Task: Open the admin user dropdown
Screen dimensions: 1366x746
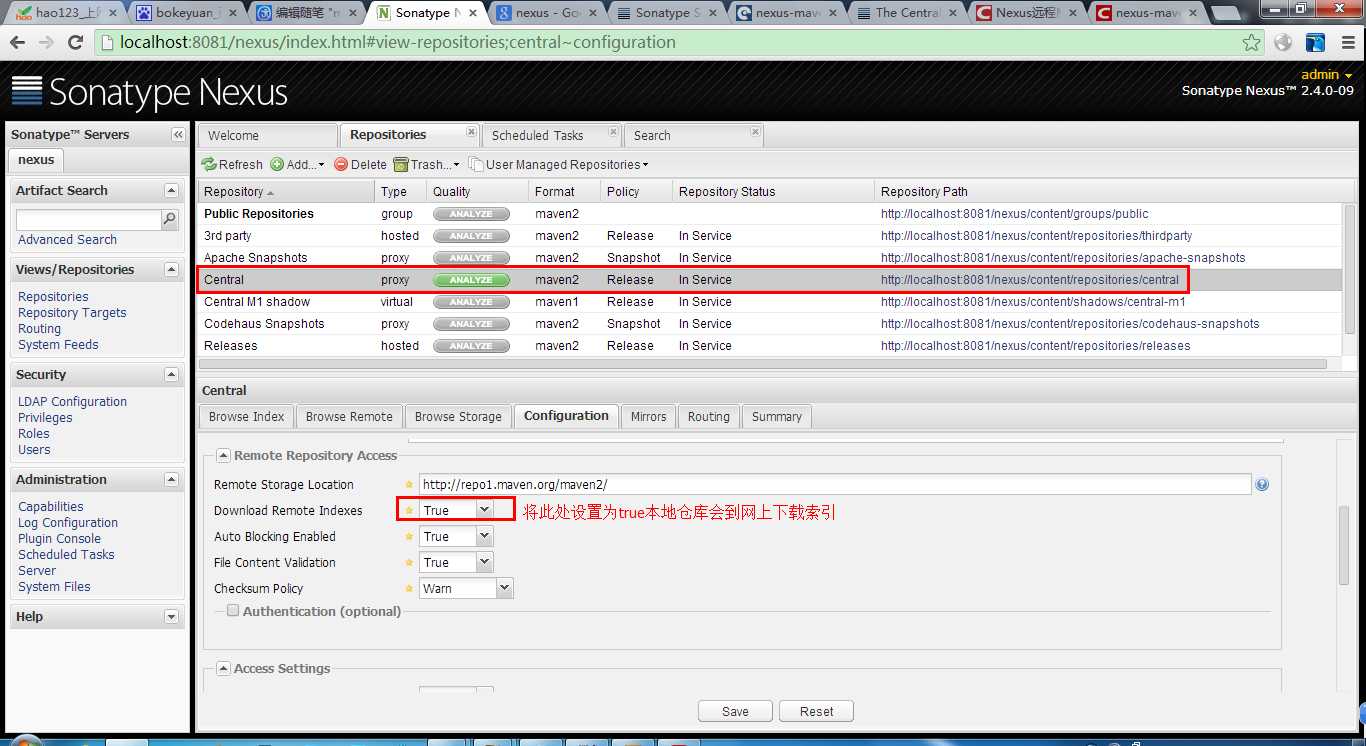Action: click(x=1327, y=75)
